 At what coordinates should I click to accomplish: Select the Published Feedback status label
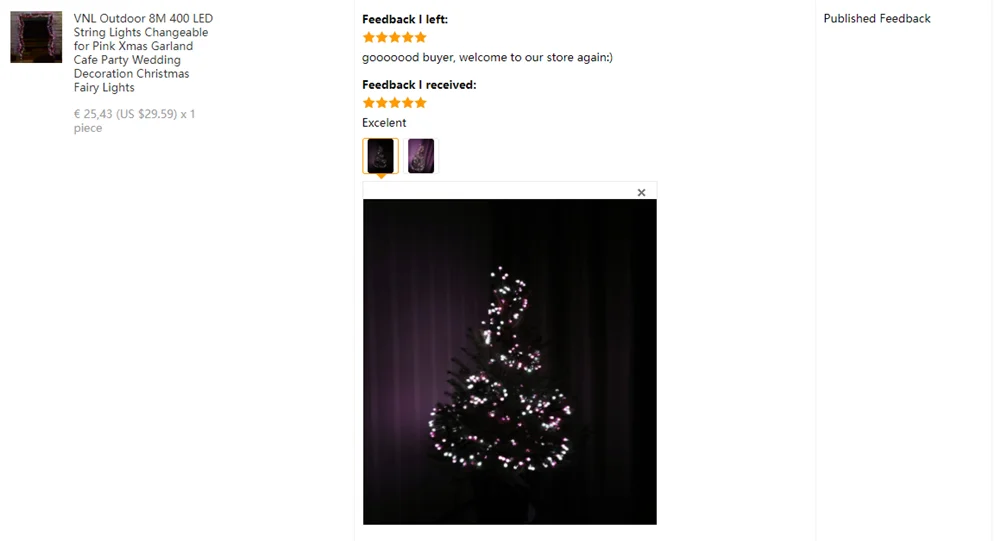coord(876,19)
